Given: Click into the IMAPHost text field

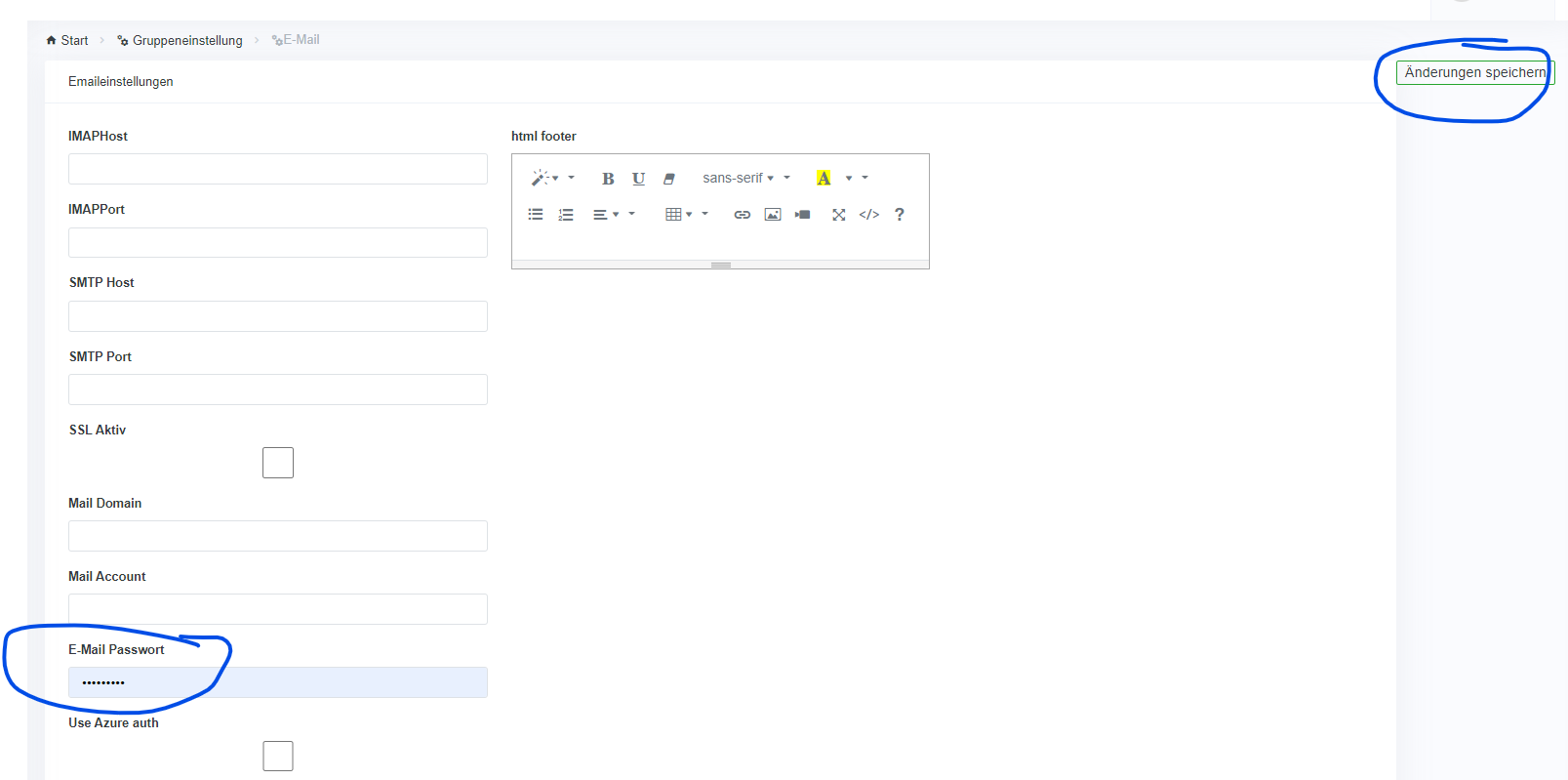Looking at the screenshot, I should pos(278,169).
